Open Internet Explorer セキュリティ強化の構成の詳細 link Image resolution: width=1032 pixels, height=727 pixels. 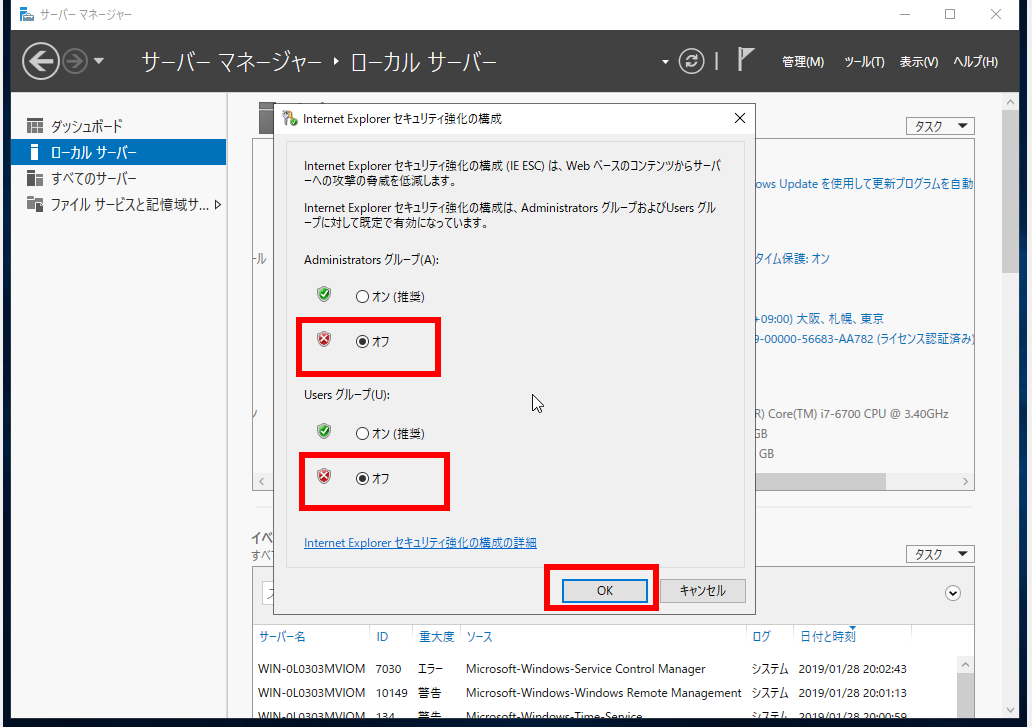pos(420,543)
